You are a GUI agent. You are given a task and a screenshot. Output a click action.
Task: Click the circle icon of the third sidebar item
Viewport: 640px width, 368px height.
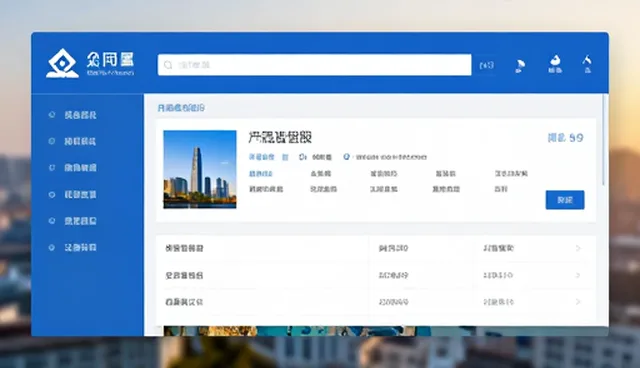[52, 168]
